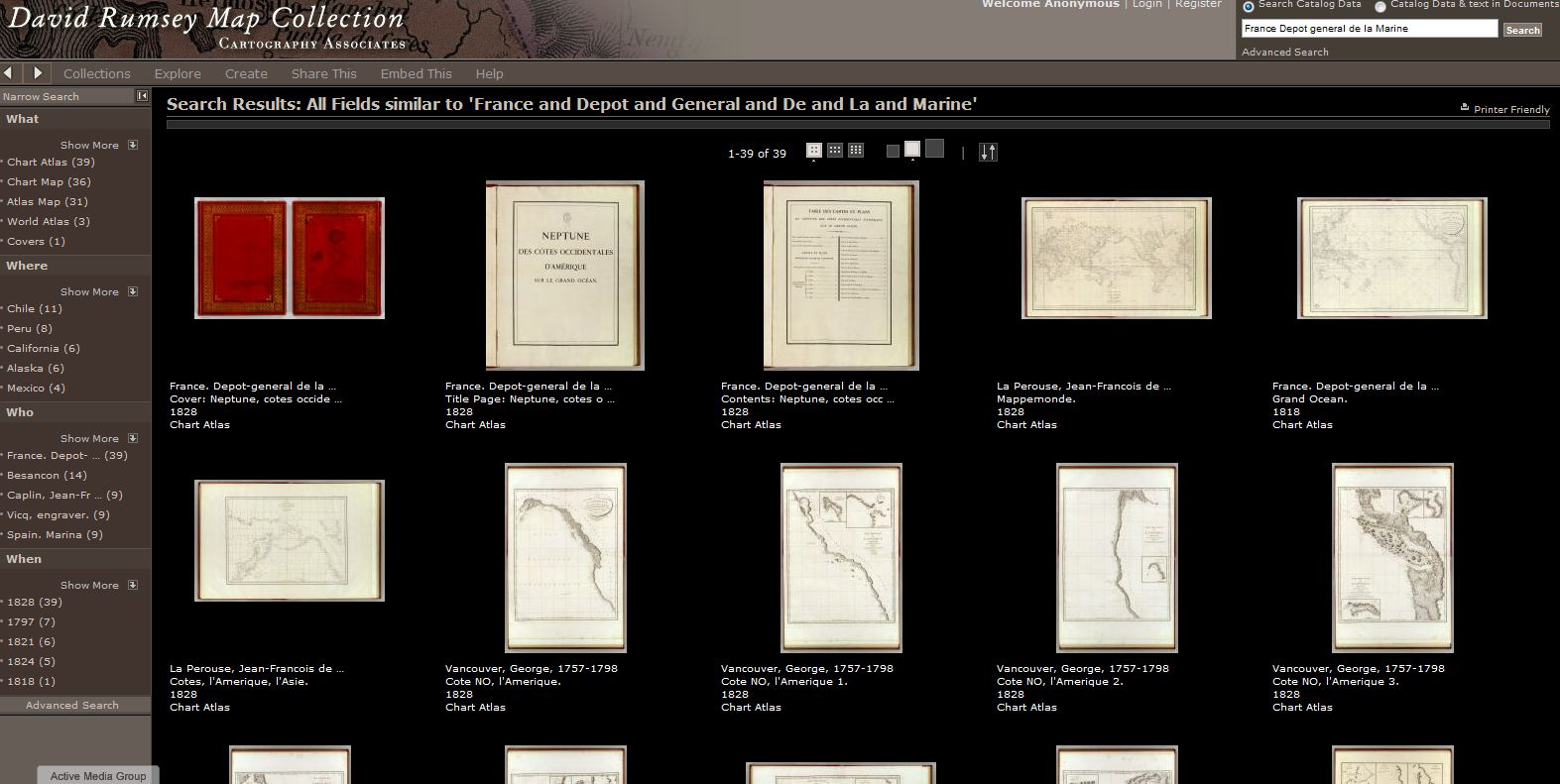Open the Mappemonde map thumbnail
This screenshot has width=1560, height=784.
[1117, 258]
